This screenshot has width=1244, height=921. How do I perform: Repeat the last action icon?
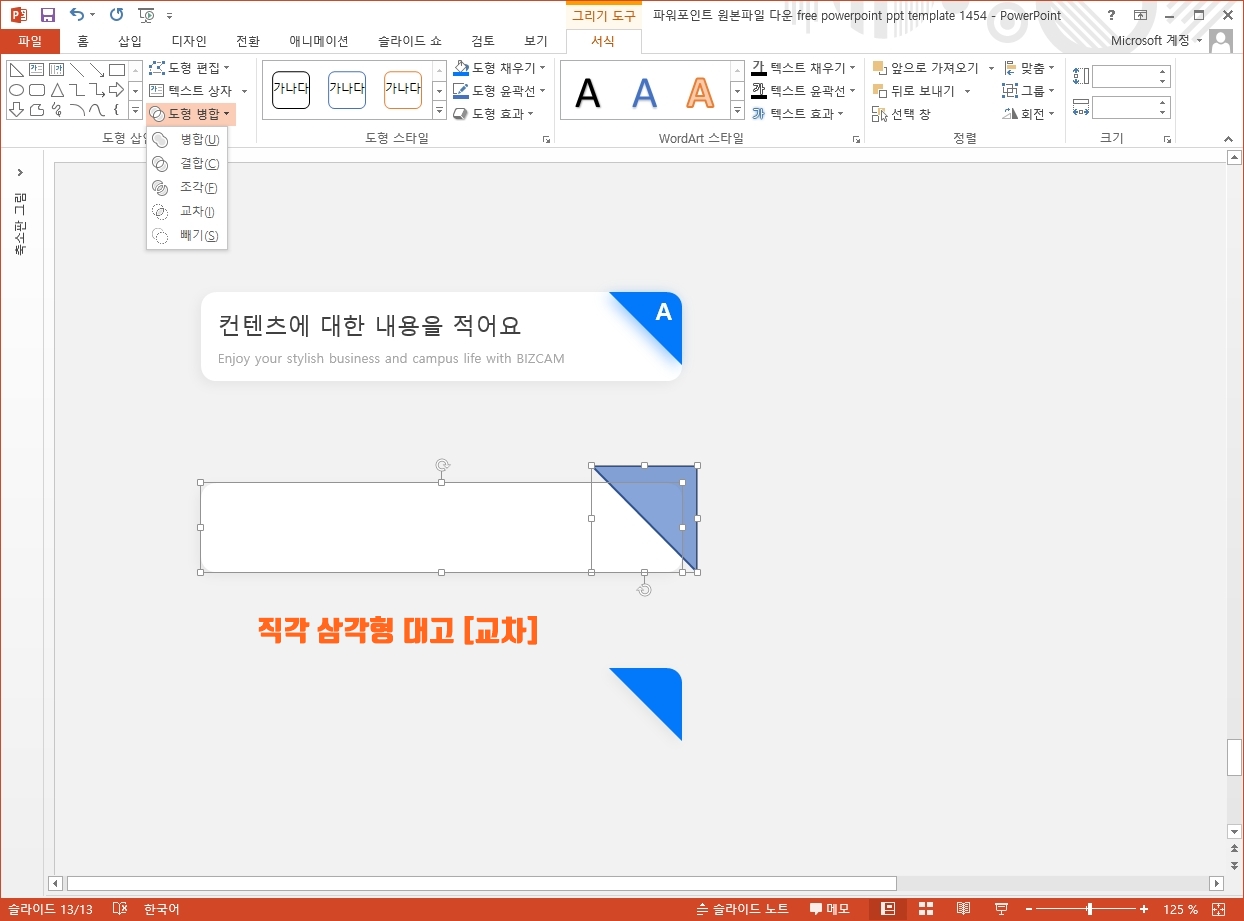(x=117, y=15)
